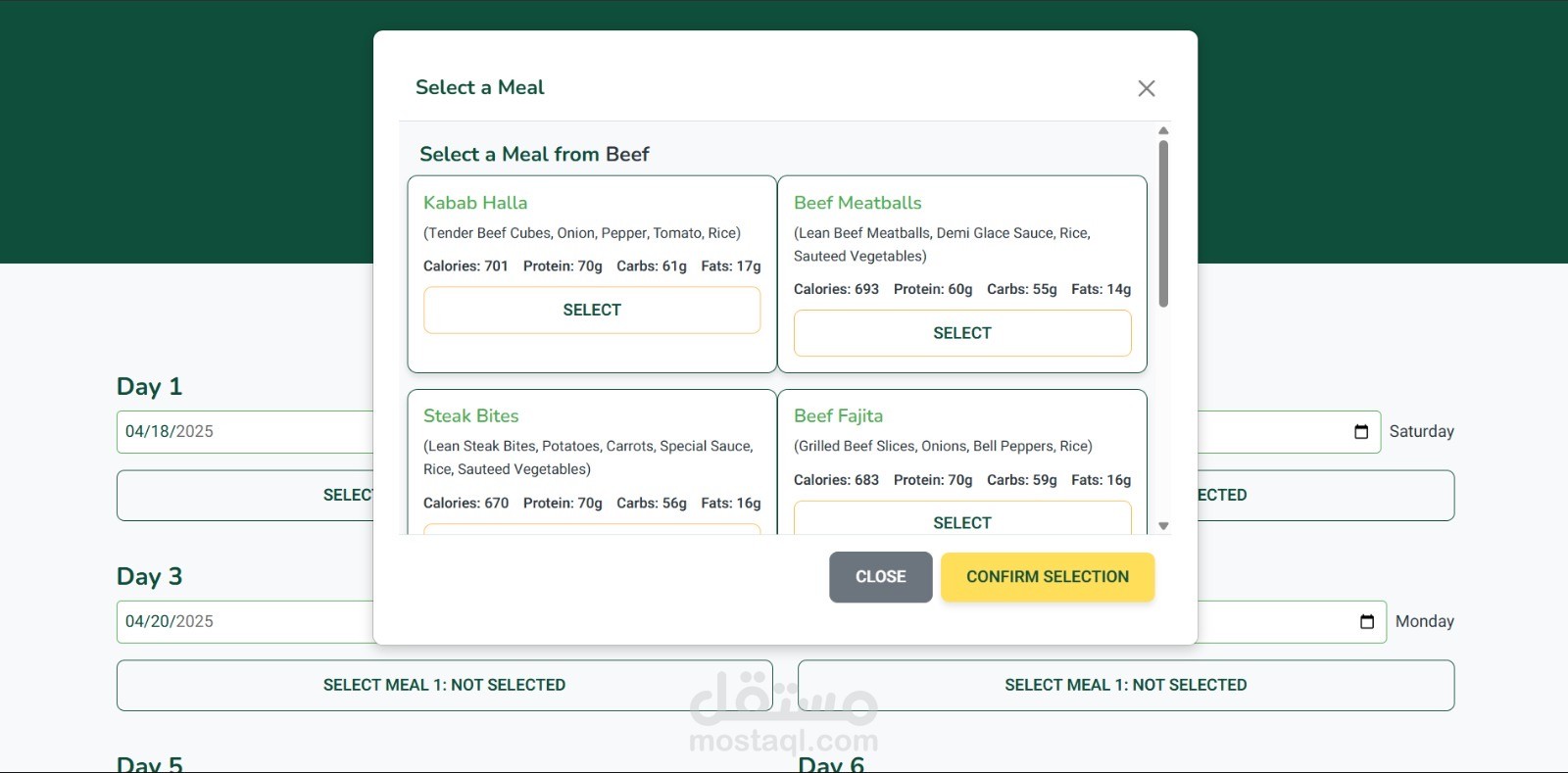This screenshot has width=1568, height=773.
Task: Open Select Meal 1 under Monday's date
Action: point(1126,686)
